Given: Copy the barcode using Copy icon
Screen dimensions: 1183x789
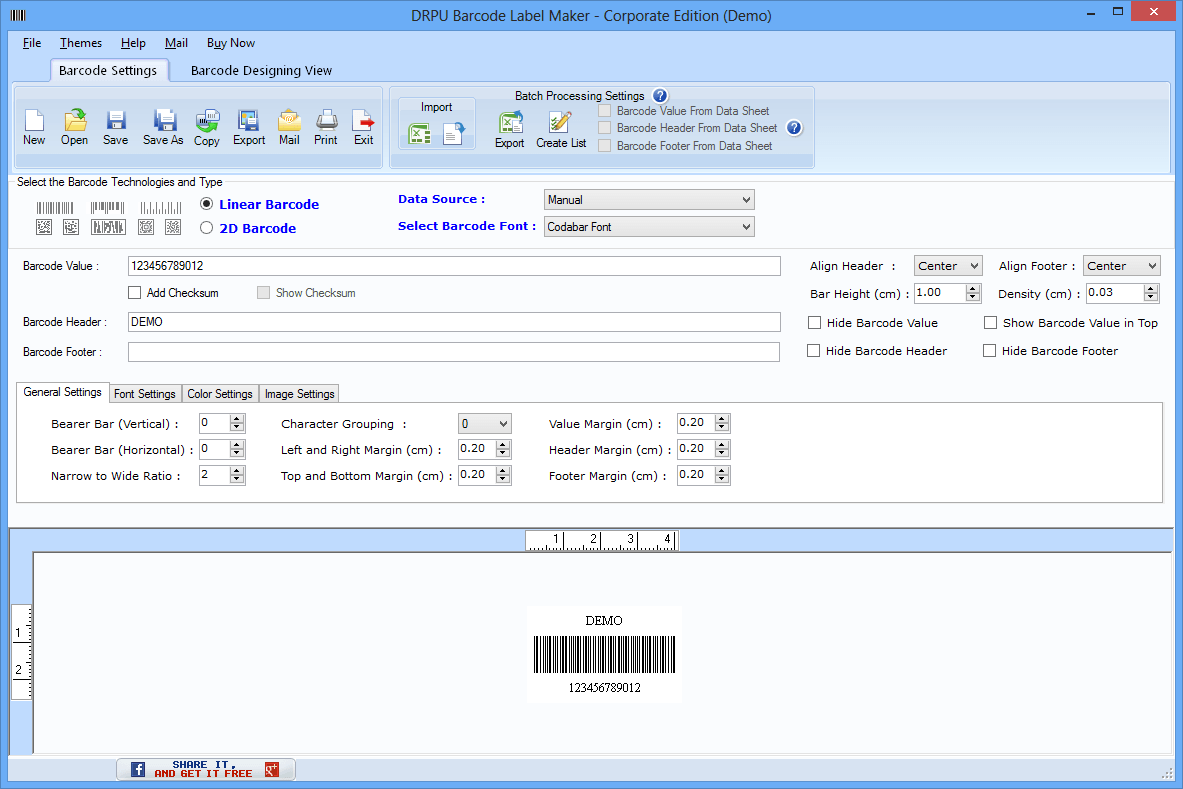Looking at the screenshot, I should 207,127.
